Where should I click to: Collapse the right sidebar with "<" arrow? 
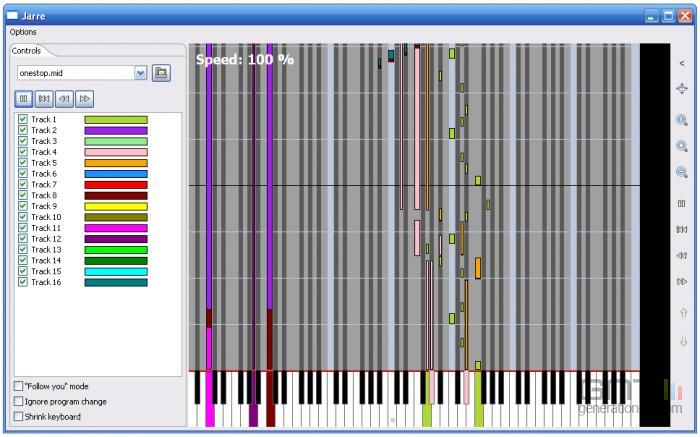tap(682, 63)
